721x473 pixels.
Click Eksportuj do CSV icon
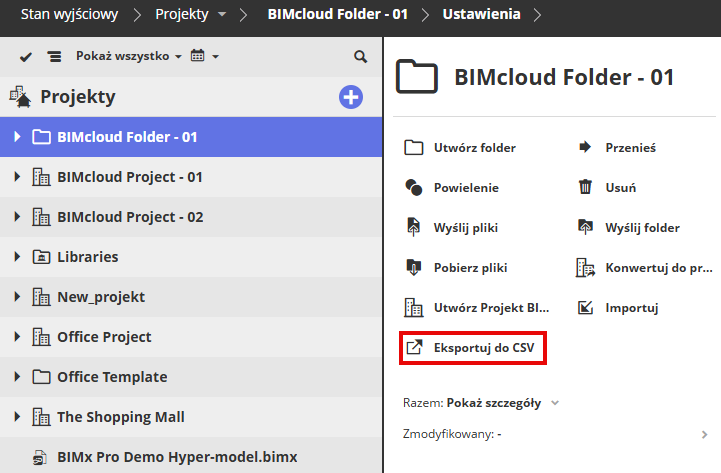414,348
